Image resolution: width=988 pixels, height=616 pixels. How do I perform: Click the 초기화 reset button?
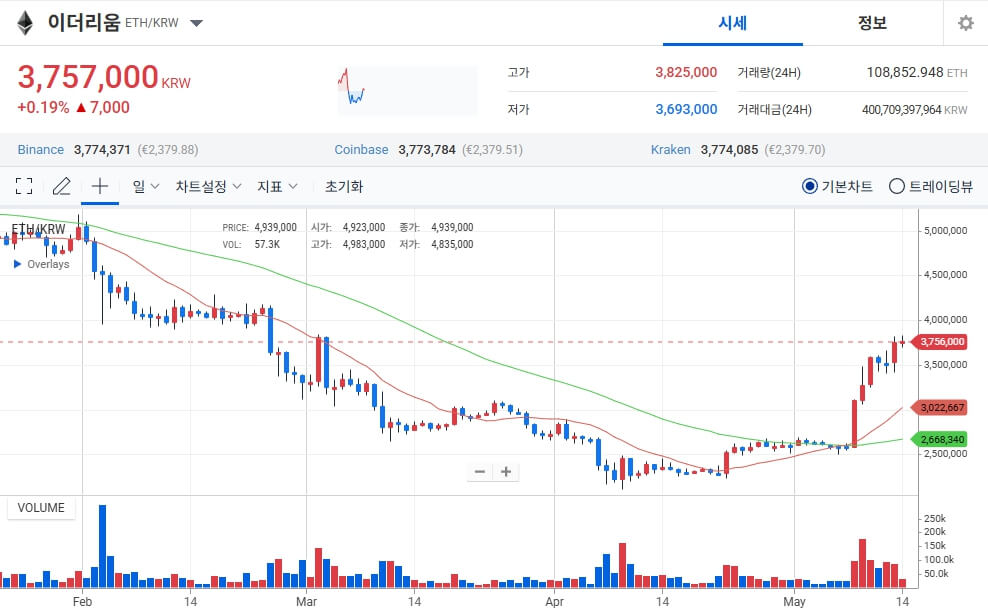click(x=343, y=186)
